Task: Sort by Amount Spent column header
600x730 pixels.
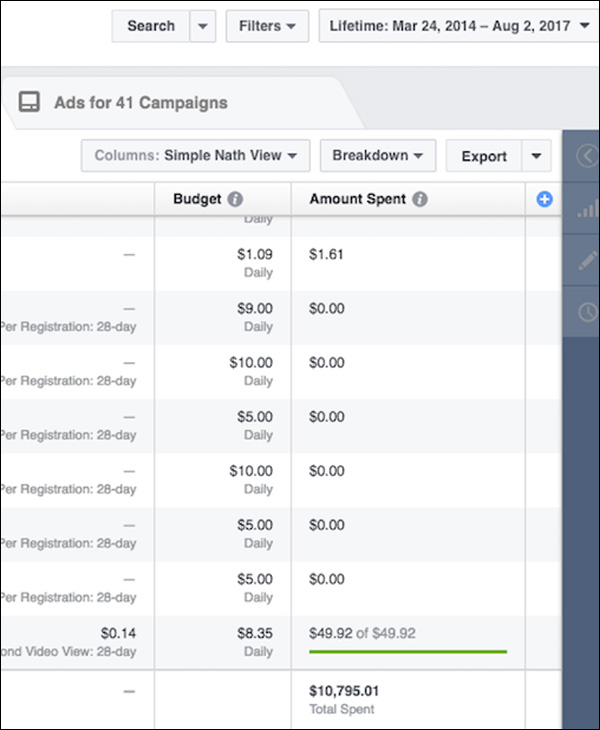Action: tap(408, 199)
